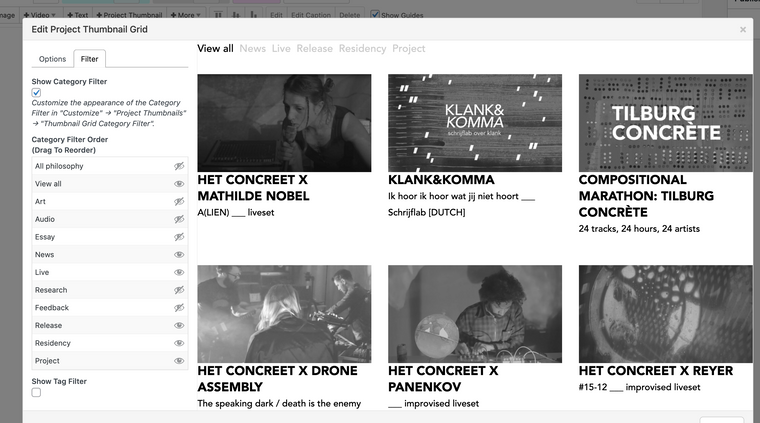Show the Audio category in filter
Image resolution: width=760 pixels, height=423 pixels.
tap(179, 219)
